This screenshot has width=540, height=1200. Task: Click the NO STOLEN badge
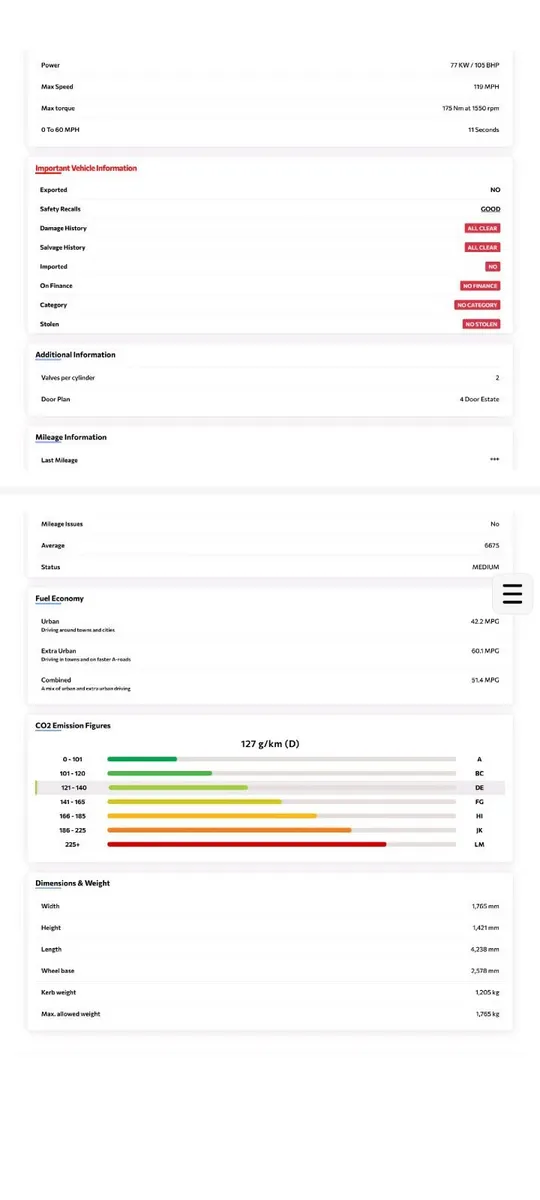(481, 324)
